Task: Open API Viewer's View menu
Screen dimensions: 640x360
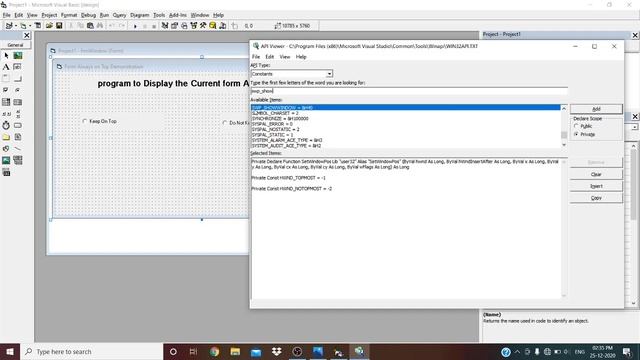Action: coord(285,57)
